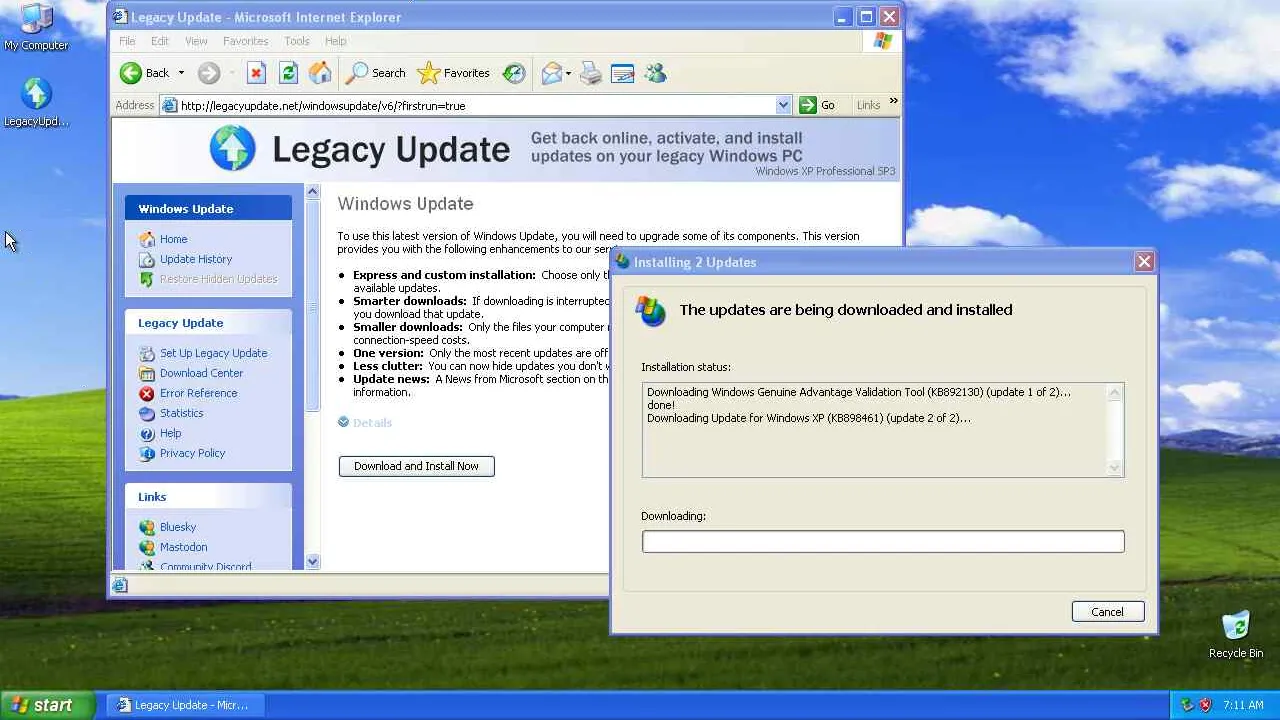Image resolution: width=1280 pixels, height=720 pixels.
Task: Open the File menu
Action: click(127, 41)
